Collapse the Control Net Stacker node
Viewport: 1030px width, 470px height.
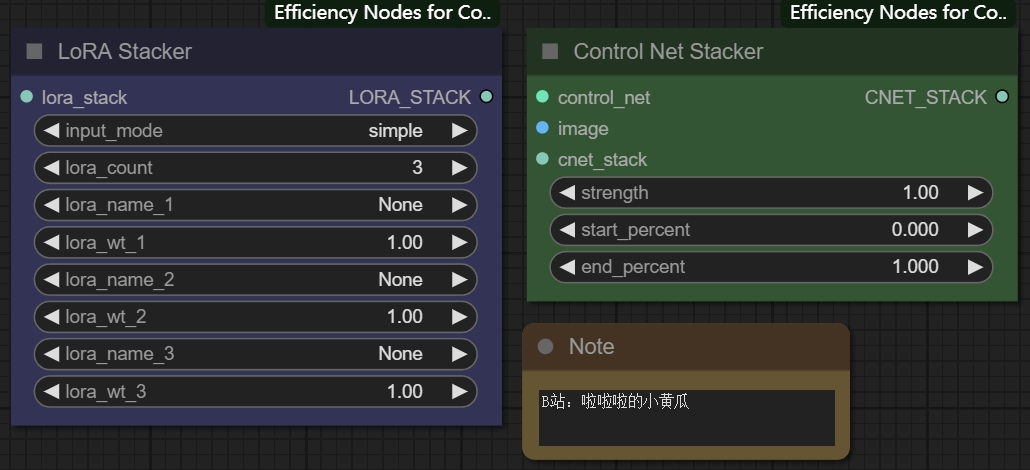point(550,51)
